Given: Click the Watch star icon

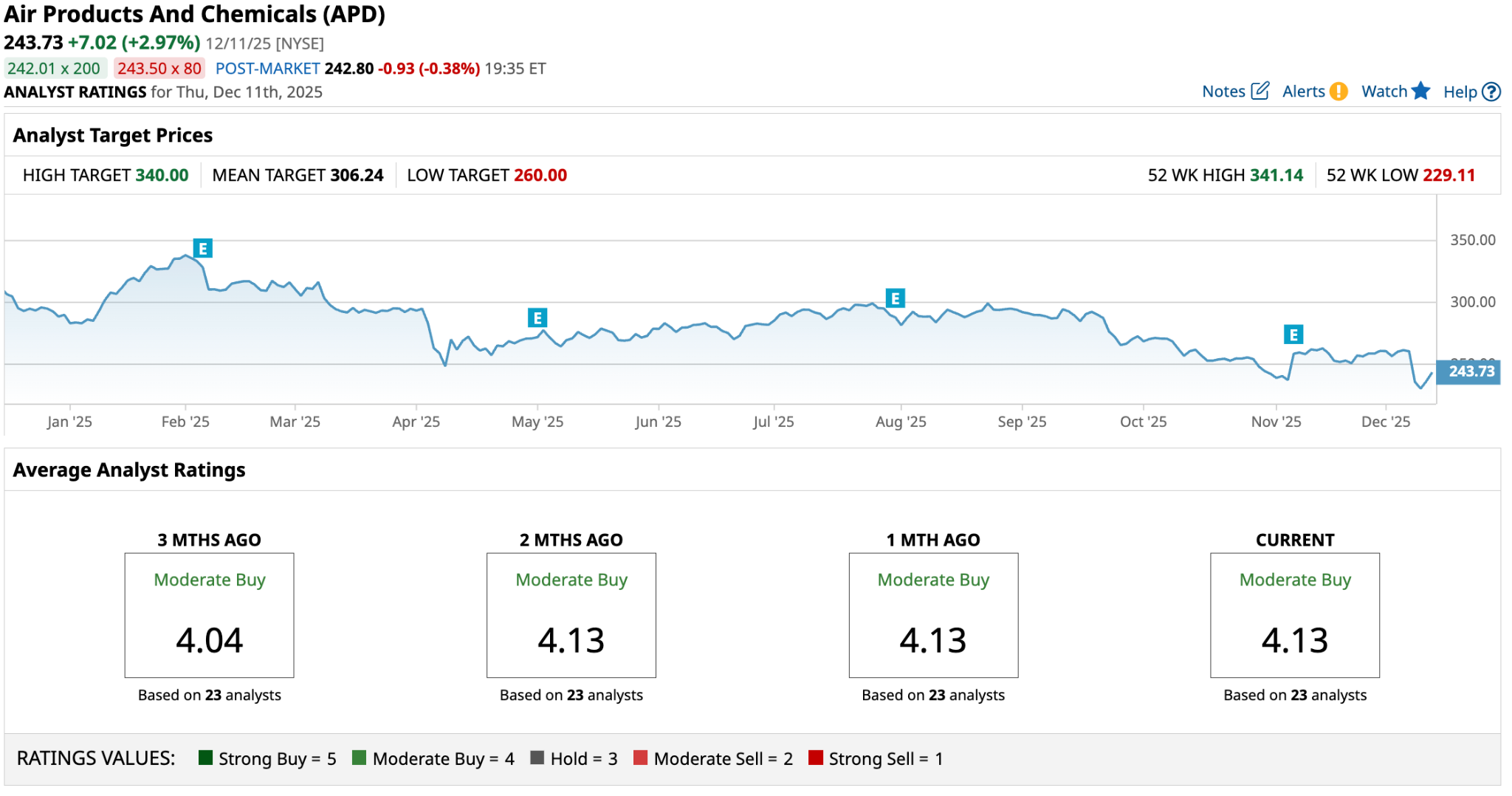Looking at the screenshot, I should coord(1420,91).
